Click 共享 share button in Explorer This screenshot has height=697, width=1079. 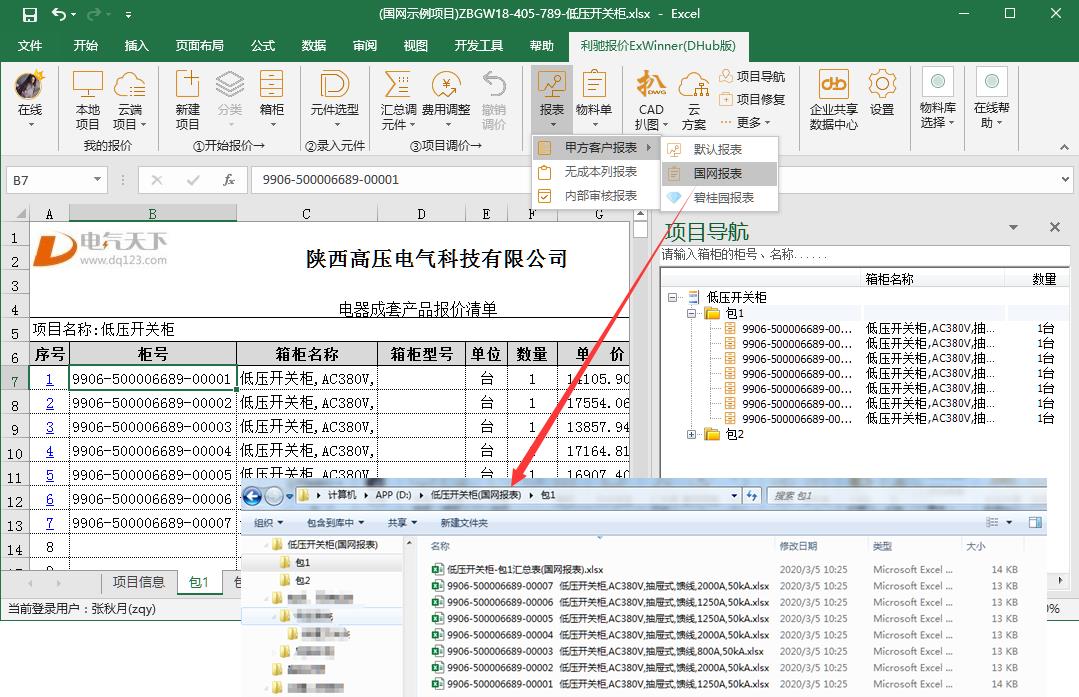click(x=402, y=523)
